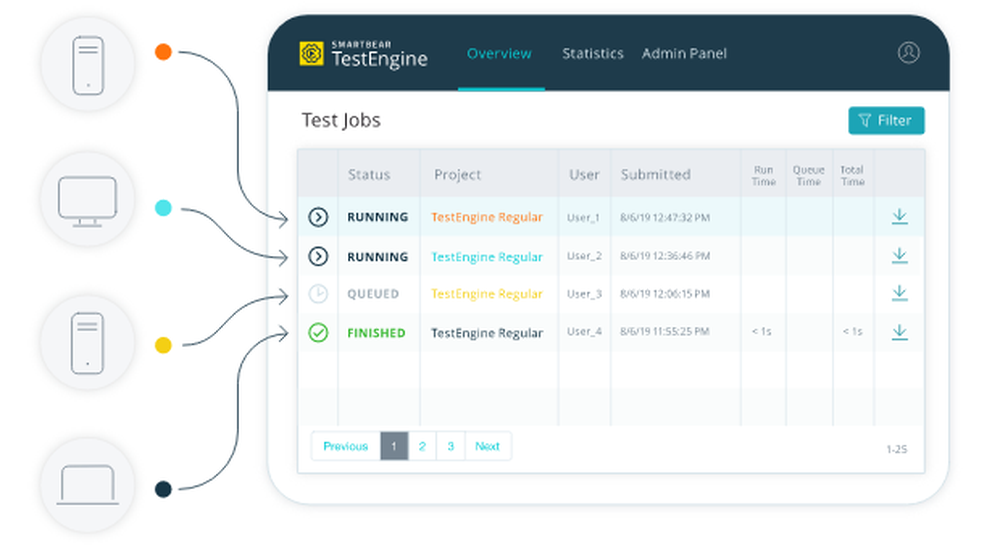Click submitted time 8/6/19 12:06:15 PM
Screen dimensions: 1000x545
[665, 294]
